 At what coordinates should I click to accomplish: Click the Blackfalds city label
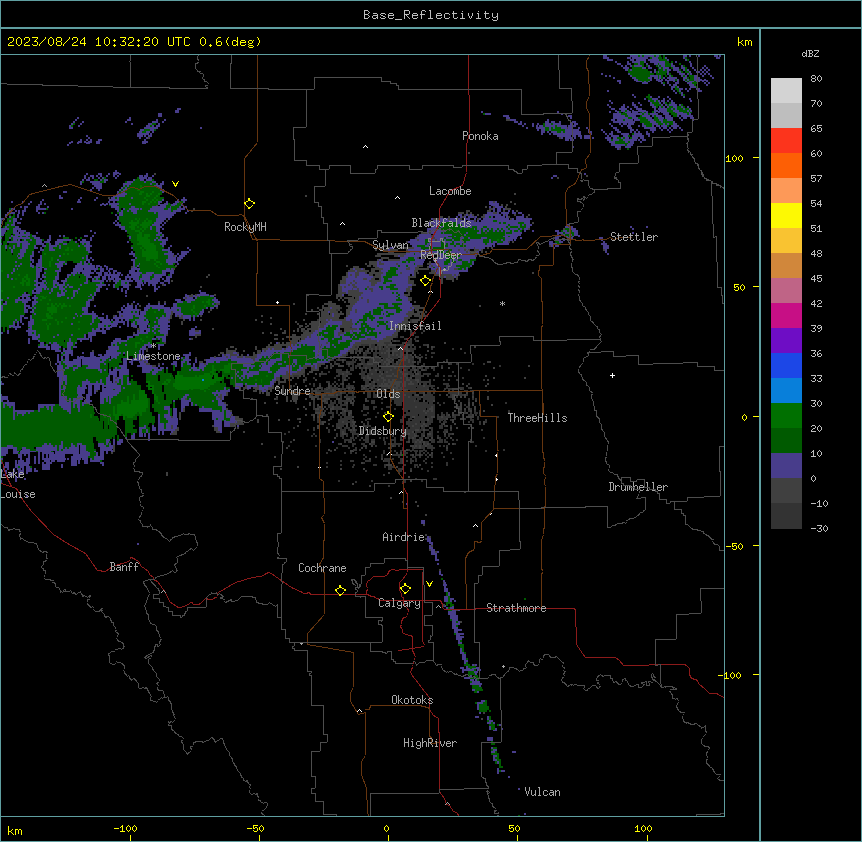[x=441, y=223]
